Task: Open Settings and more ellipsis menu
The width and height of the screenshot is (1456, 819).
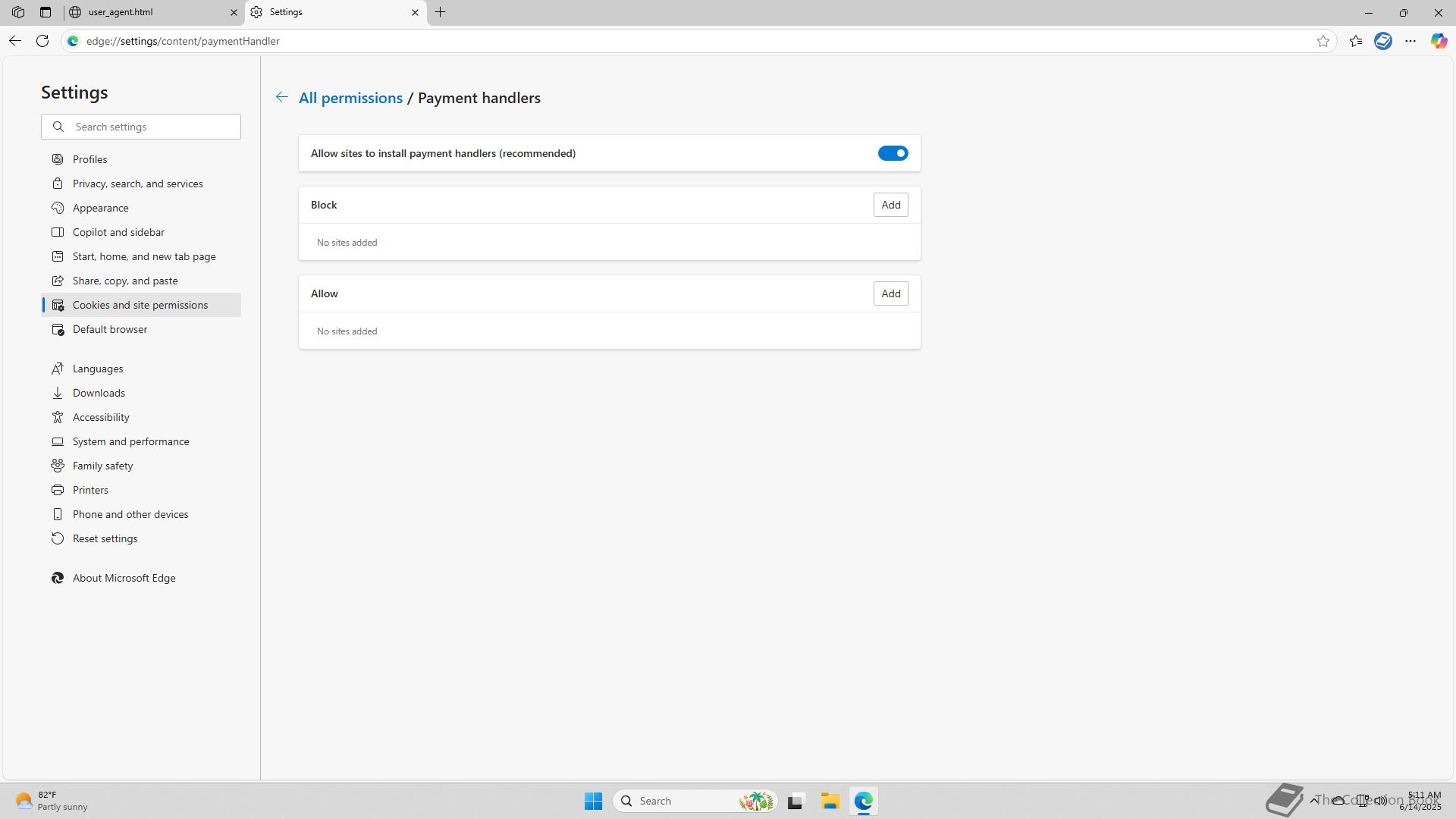Action: pyautogui.click(x=1410, y=41)
